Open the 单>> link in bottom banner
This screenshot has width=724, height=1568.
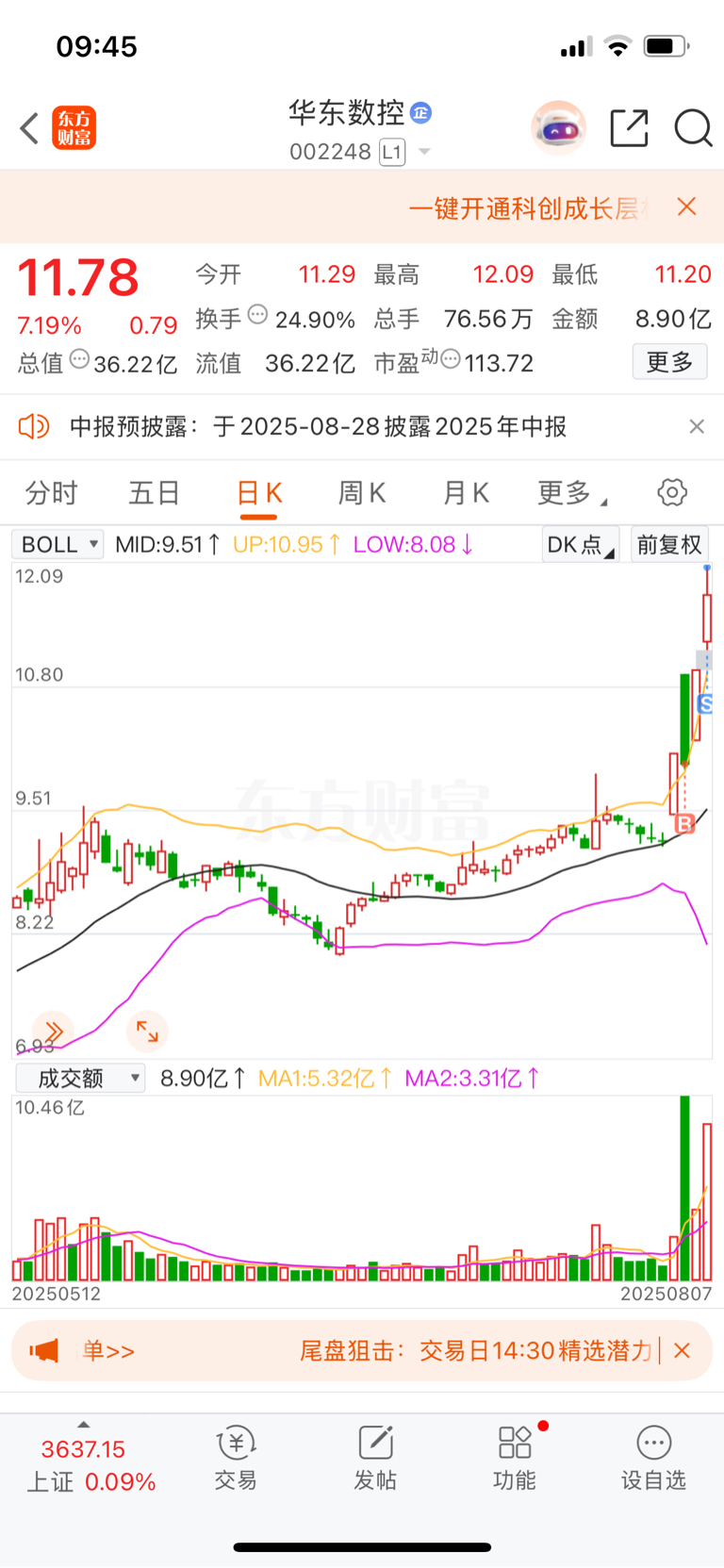108,1351
